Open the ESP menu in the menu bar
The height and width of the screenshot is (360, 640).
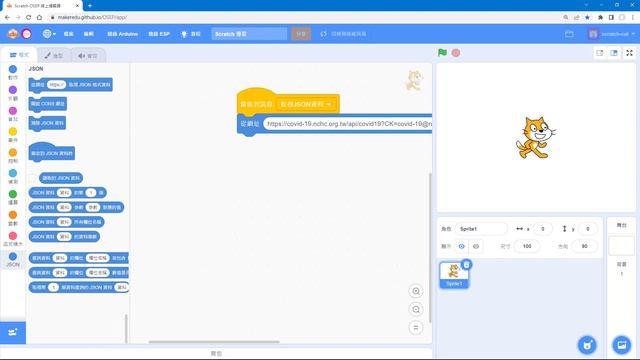pos(159,34)
